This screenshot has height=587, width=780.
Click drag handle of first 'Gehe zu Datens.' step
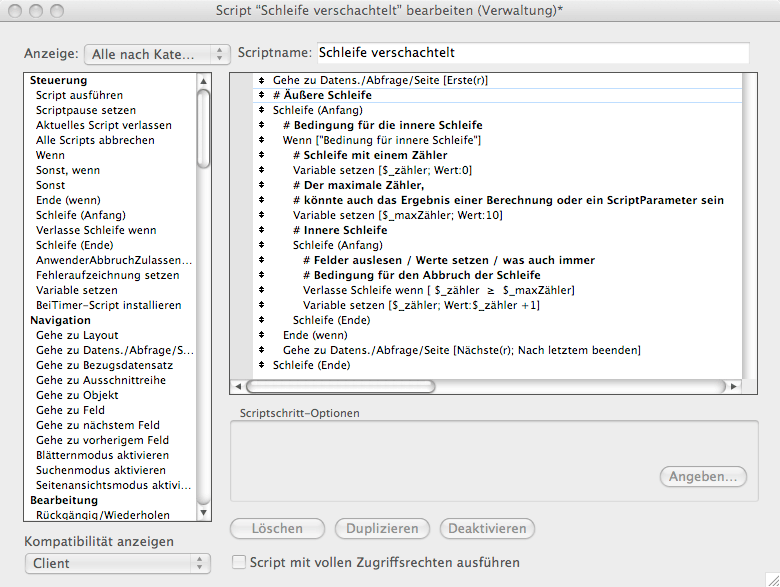coord(262,80)
